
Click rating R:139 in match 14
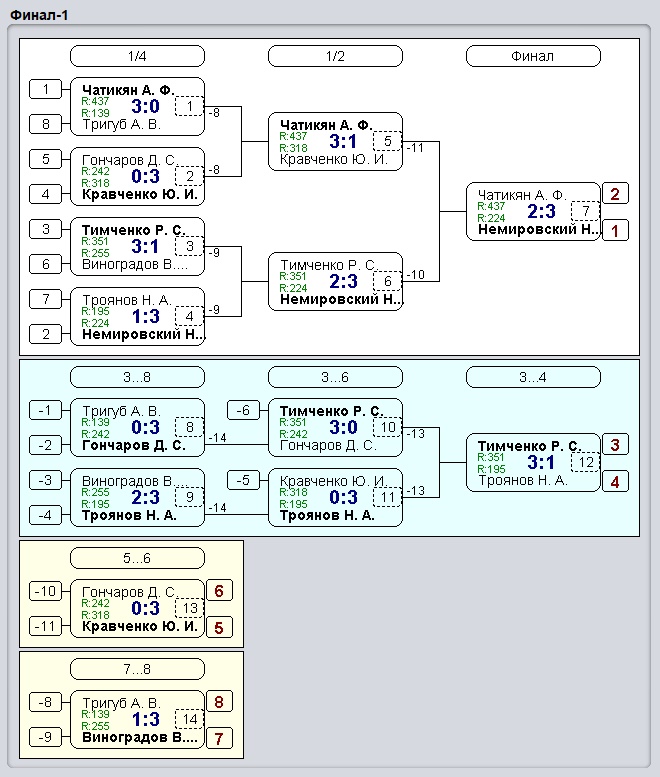click(x=95, y=714)
